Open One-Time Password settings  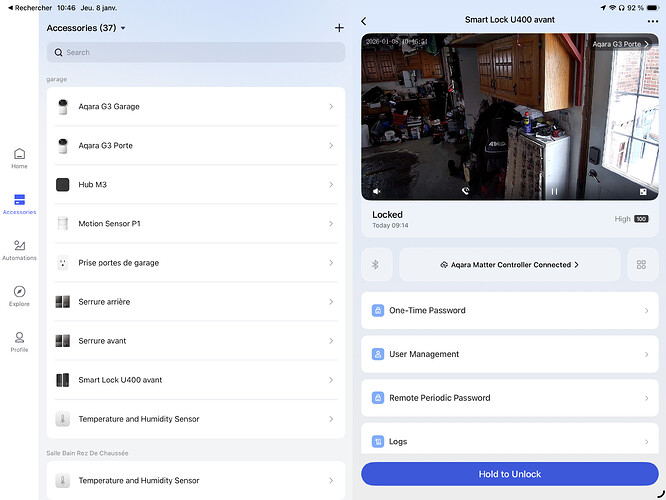point(508,310)
